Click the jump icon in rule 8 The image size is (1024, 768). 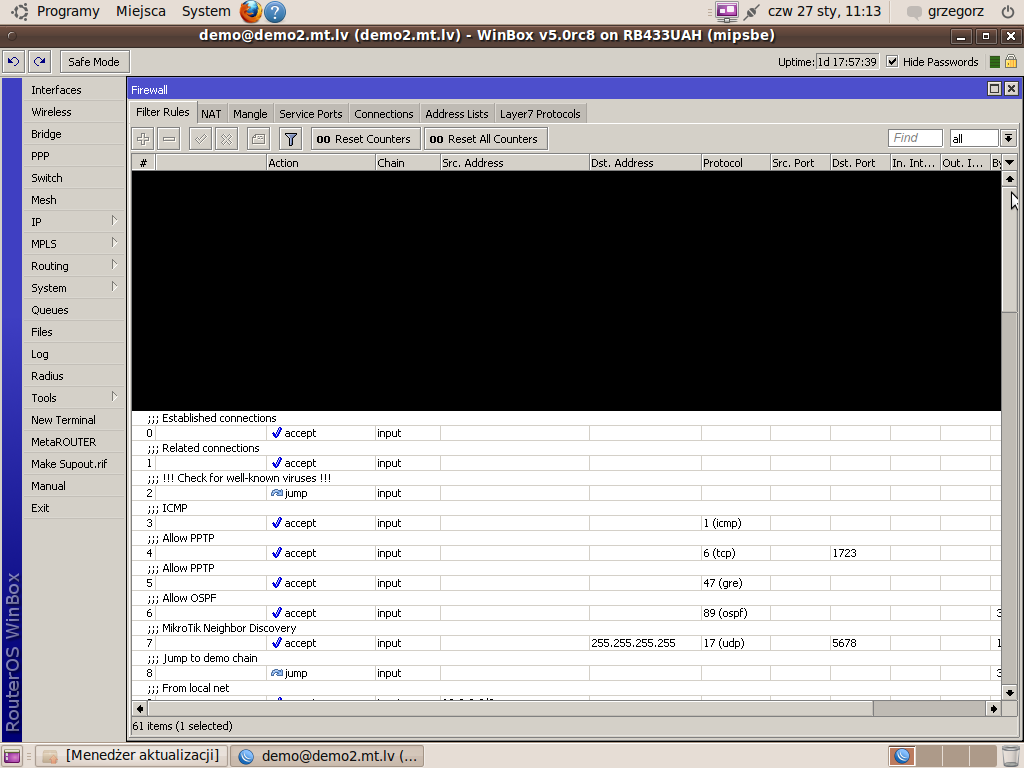click(277, 673)
